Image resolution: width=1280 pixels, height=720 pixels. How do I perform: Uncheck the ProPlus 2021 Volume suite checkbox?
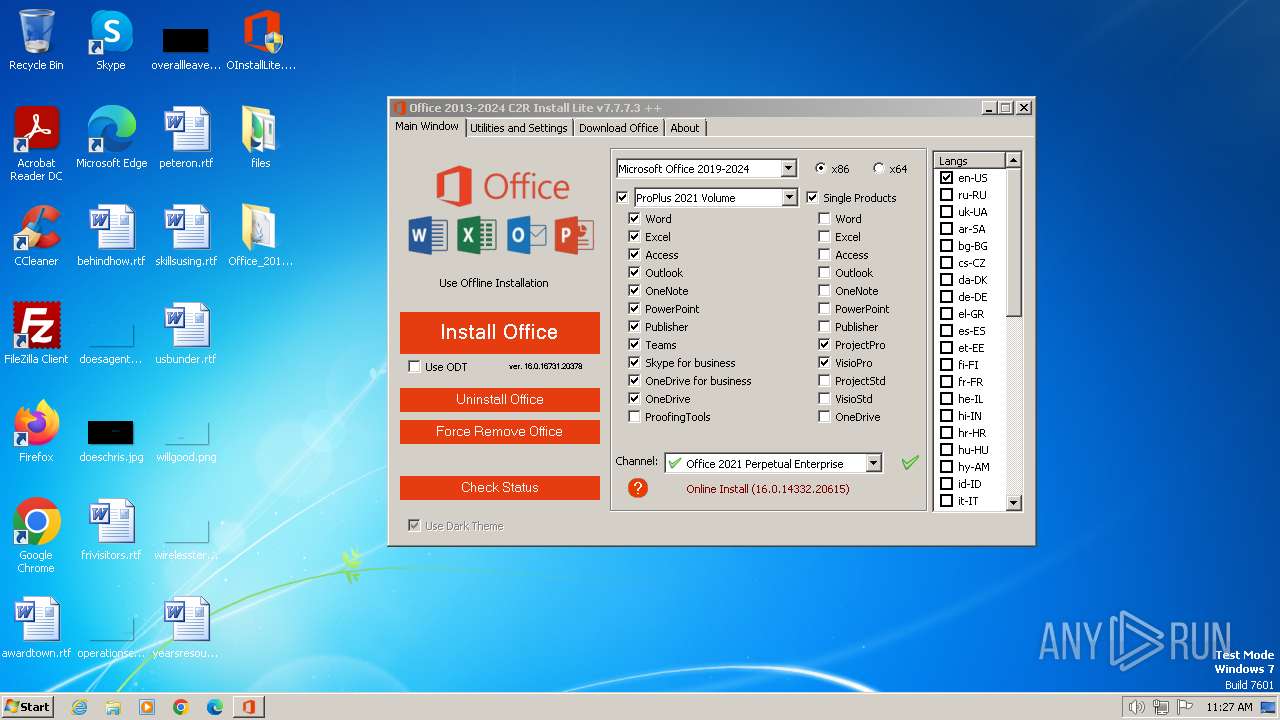(623, 197)
